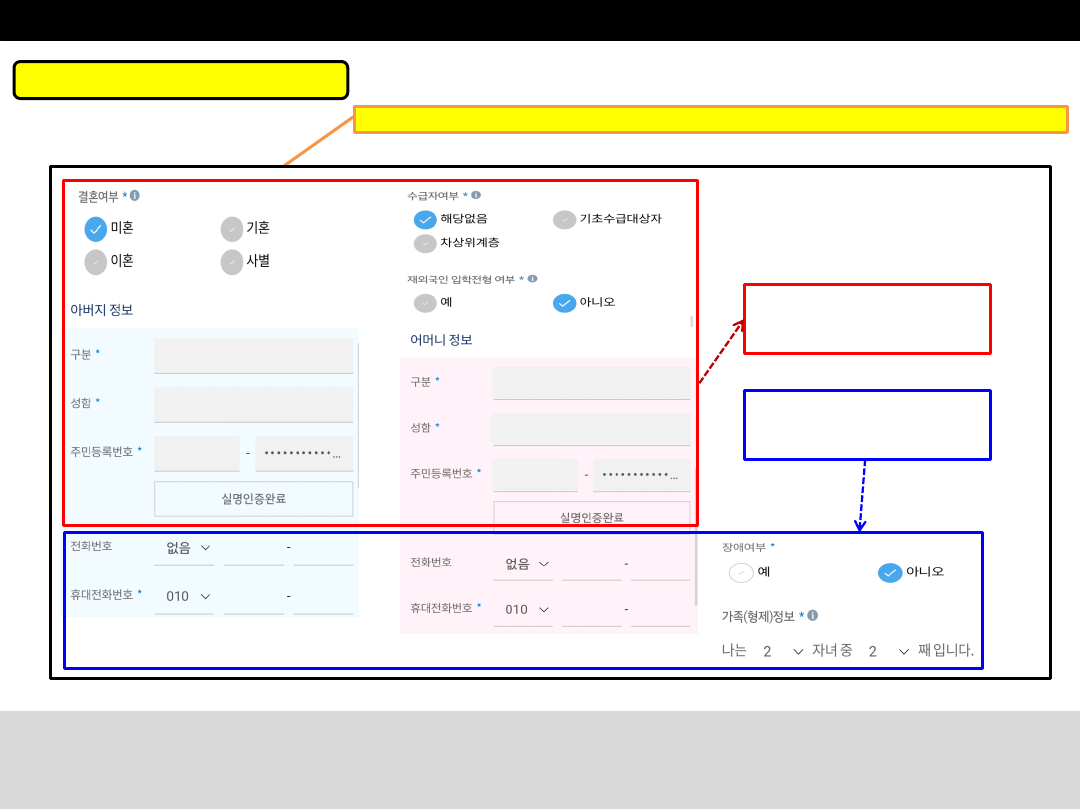Image resolution: width=1080 pixels, height=810 pixels.
Task: Open father's 전화번호 area code dropdown
Action: coord(188,548)
